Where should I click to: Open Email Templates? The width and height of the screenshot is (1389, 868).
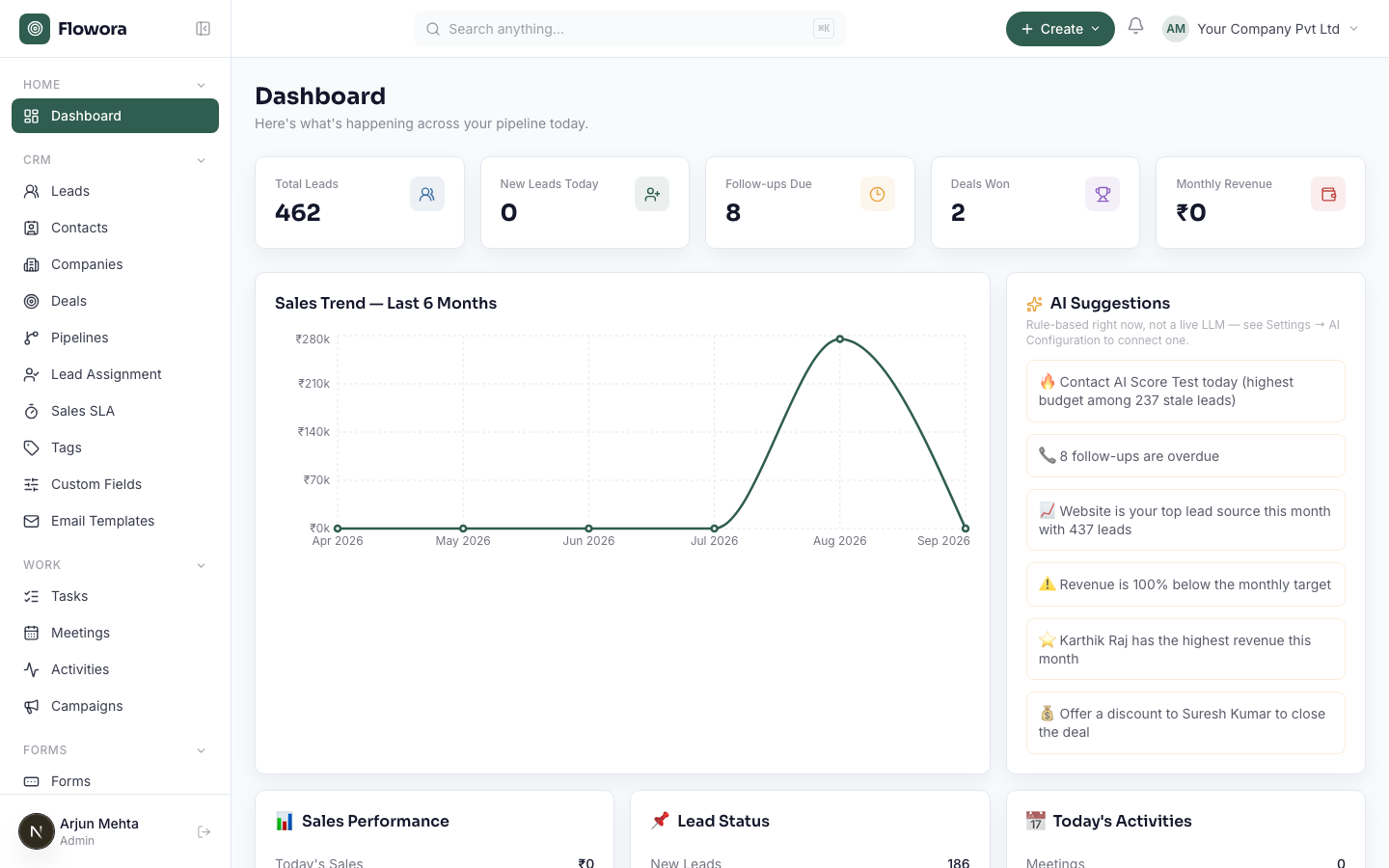[x=115, y=521]
